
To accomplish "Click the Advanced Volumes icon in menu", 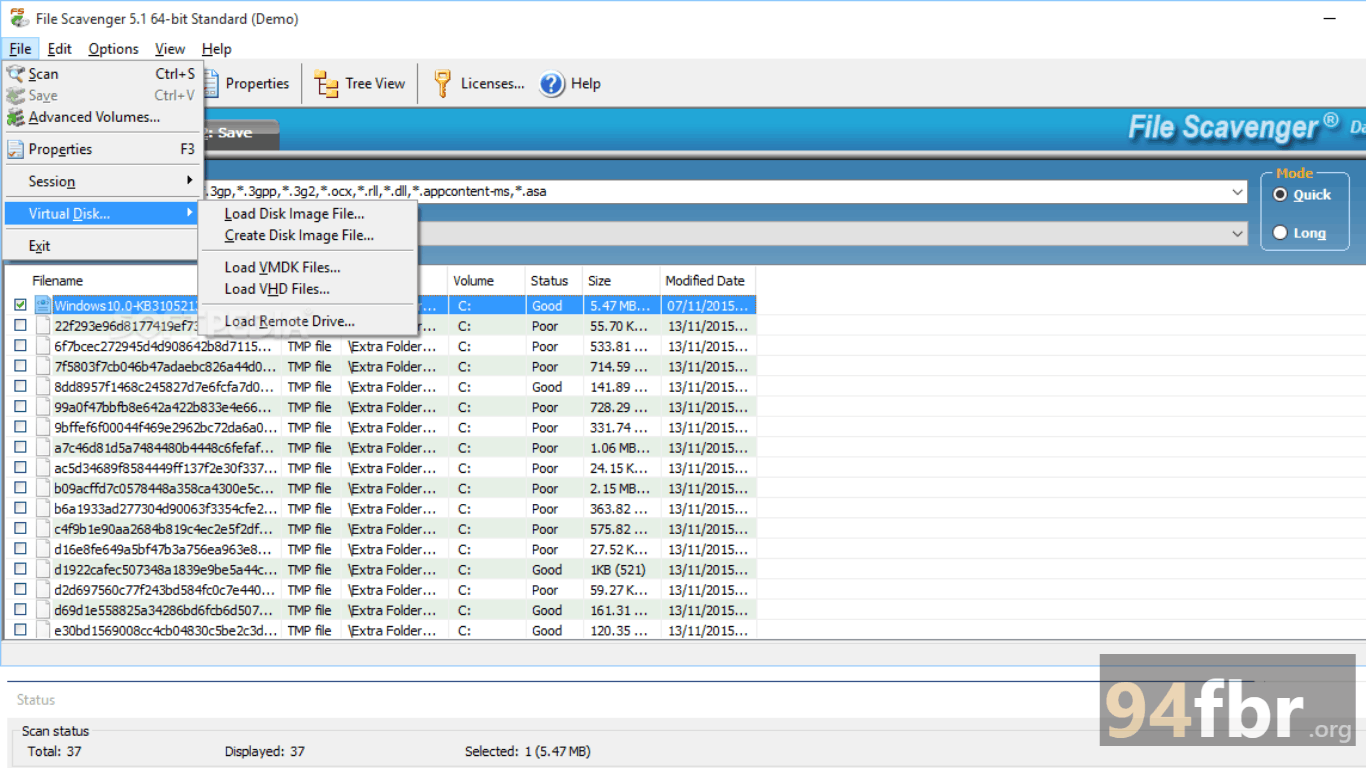I will click(x=15, y=117).
